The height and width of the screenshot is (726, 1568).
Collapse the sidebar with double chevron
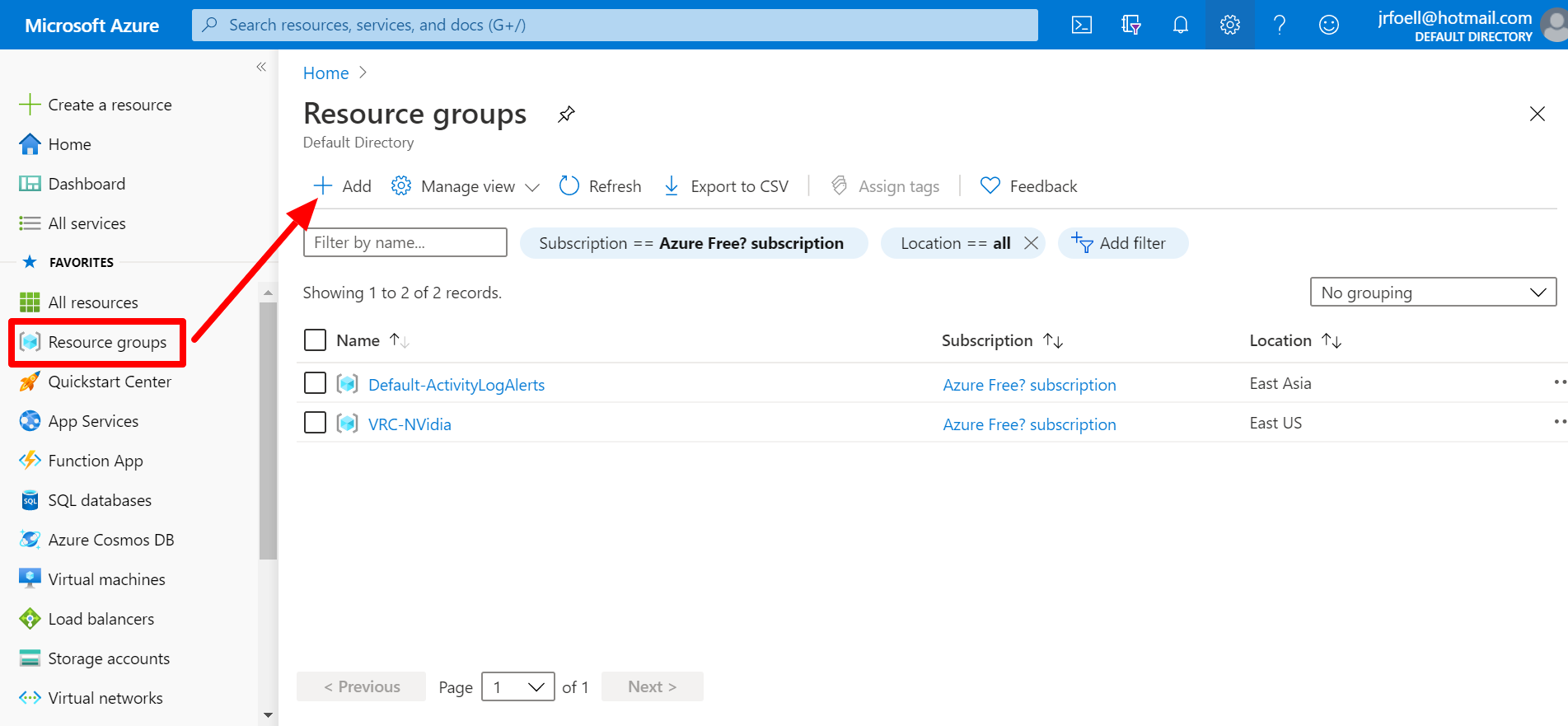pyautogui.click(x=261, y=67)
